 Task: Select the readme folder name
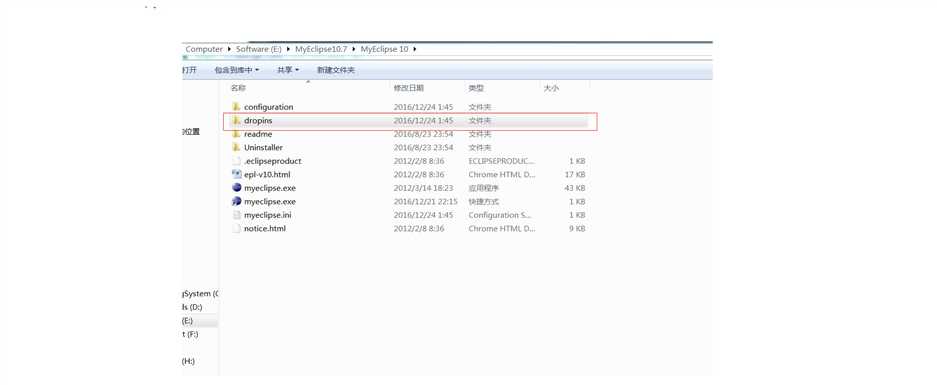[x=258, y=134]
